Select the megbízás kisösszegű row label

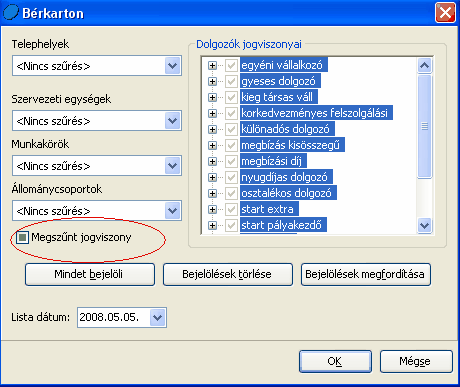click(292, 145)
